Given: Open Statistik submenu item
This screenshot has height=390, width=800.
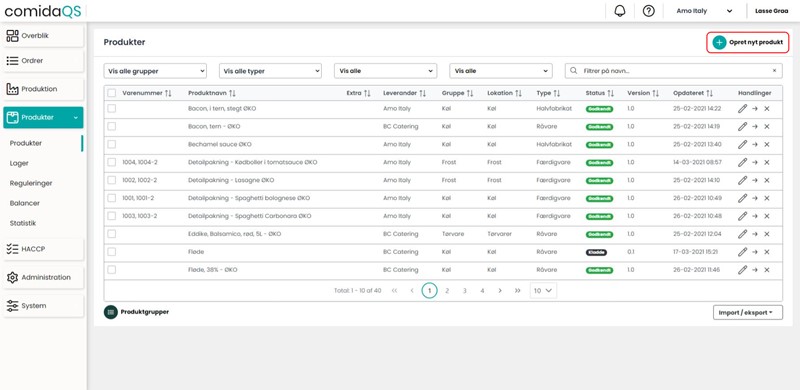Looking at the screenshot, I should 23,223.
